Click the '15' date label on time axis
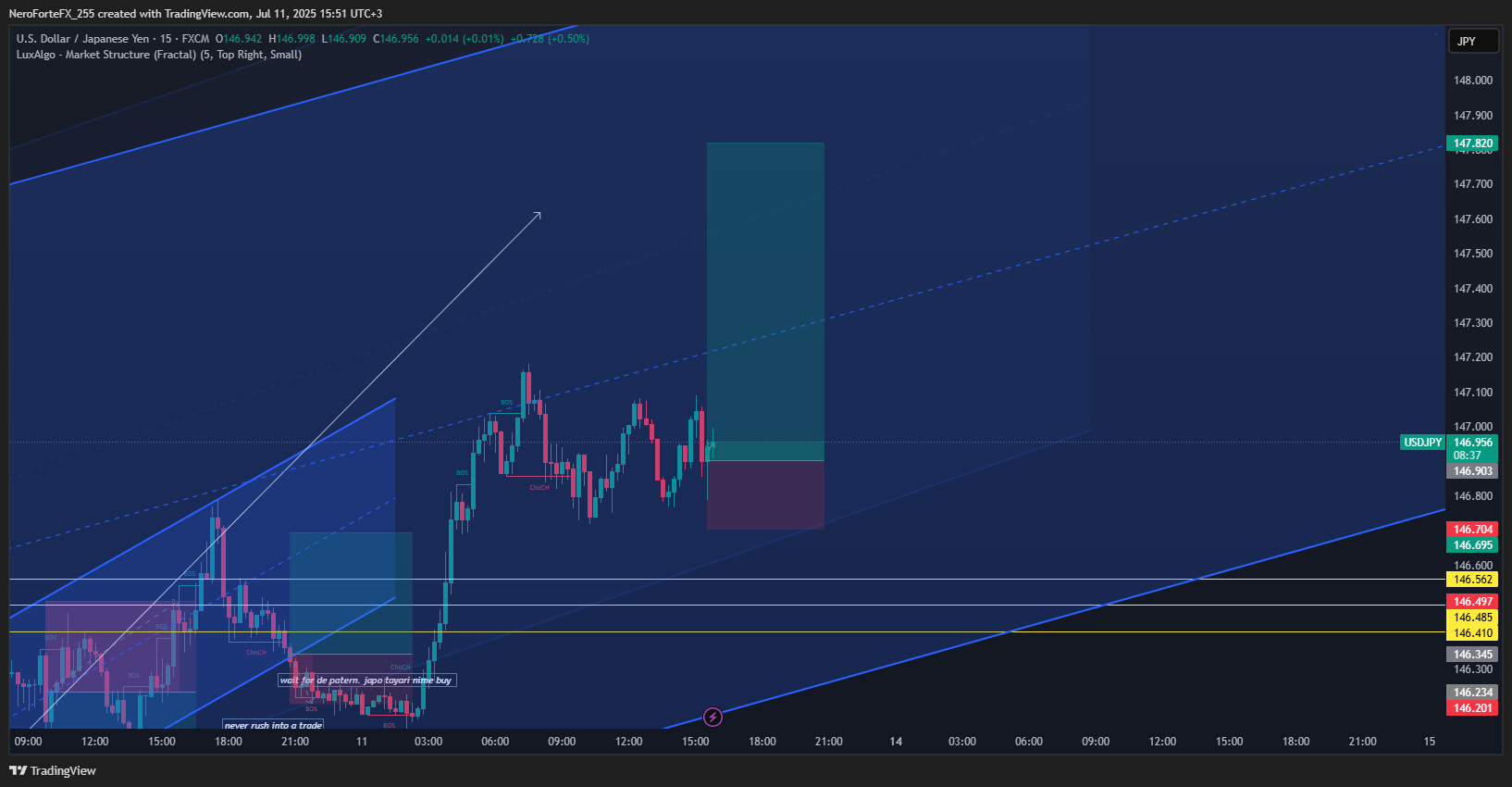The width and height of the screenshot is (1512, 787). [1430, 742]
